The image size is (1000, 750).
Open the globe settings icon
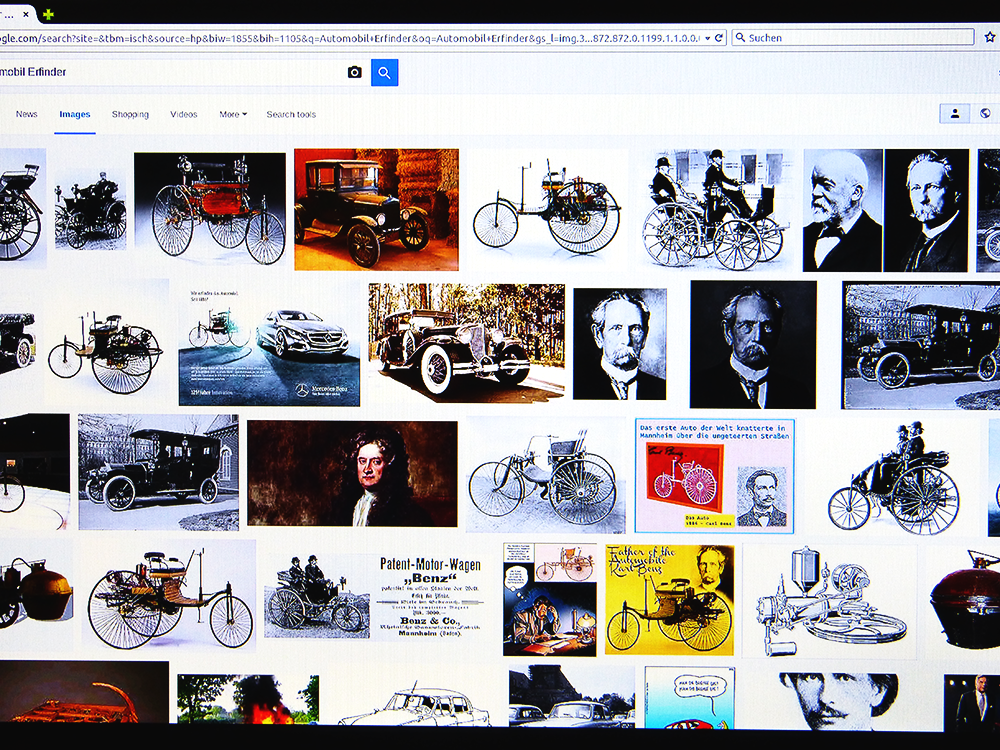(985, 114)
